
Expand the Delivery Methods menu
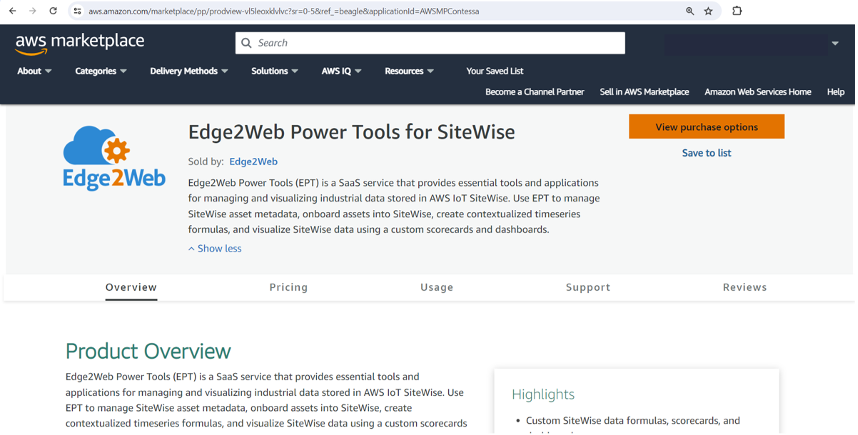pyautogui.click(x=189, y=71)
